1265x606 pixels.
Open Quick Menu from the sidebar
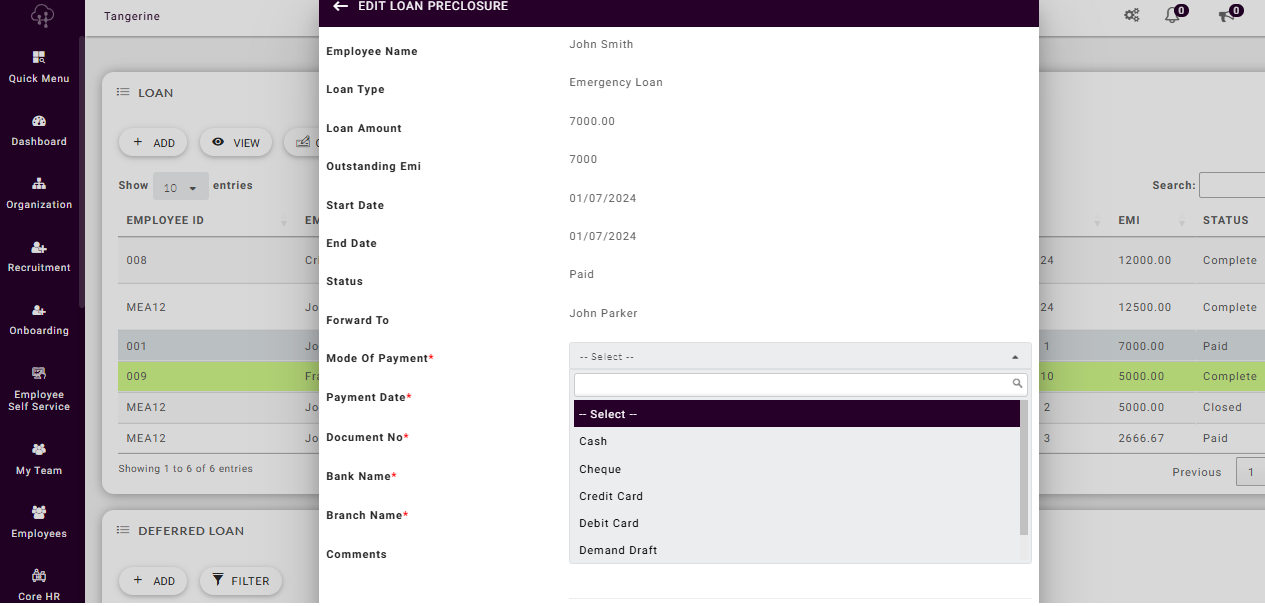click(x=39, y=66)
